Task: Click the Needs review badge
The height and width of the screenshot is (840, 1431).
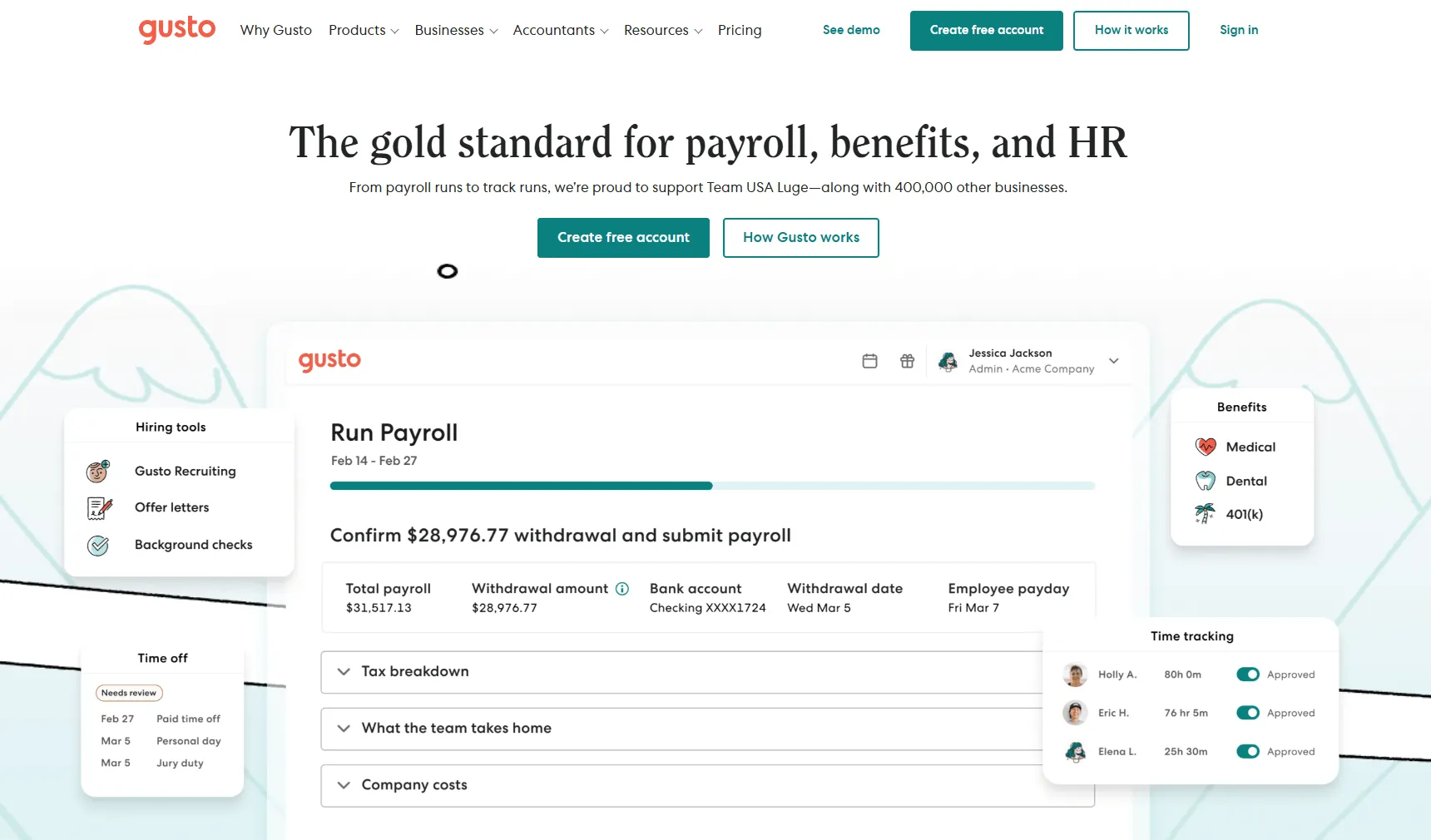Action: [x=129, y=693]
